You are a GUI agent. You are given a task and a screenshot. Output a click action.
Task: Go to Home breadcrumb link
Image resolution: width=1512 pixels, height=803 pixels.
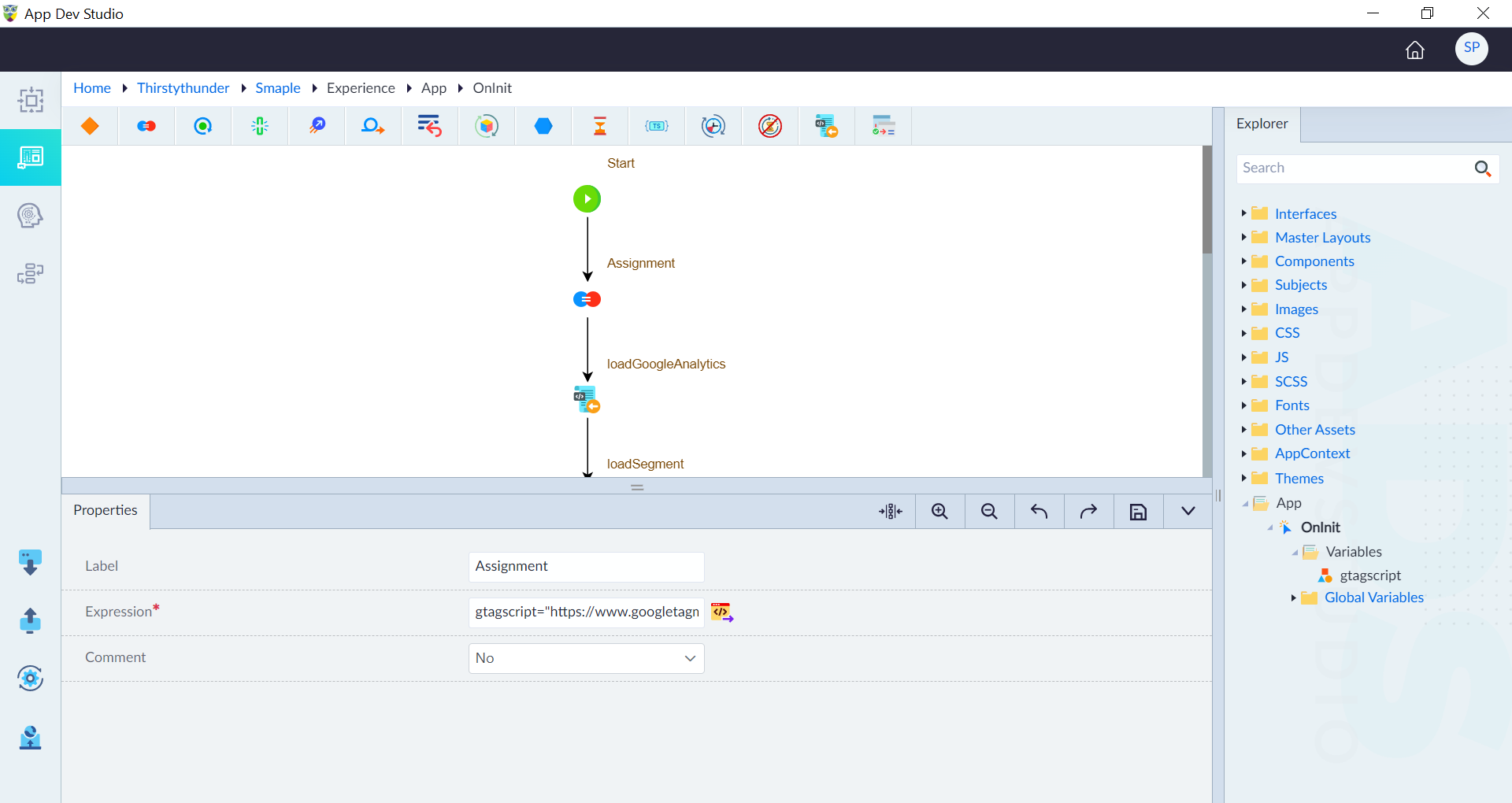tap(92, 88)
